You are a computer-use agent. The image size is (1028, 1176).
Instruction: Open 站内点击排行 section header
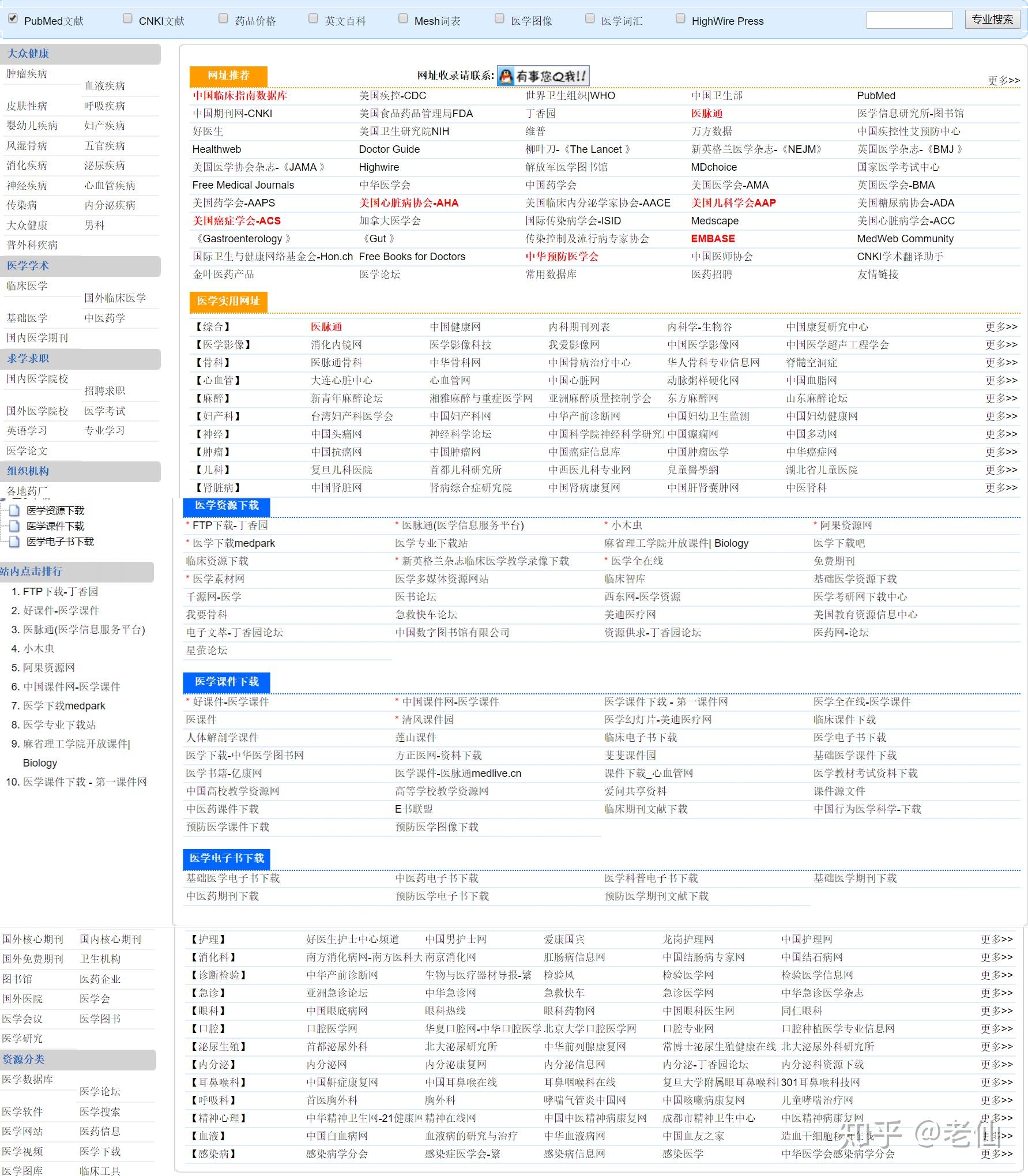pos(77,572)
